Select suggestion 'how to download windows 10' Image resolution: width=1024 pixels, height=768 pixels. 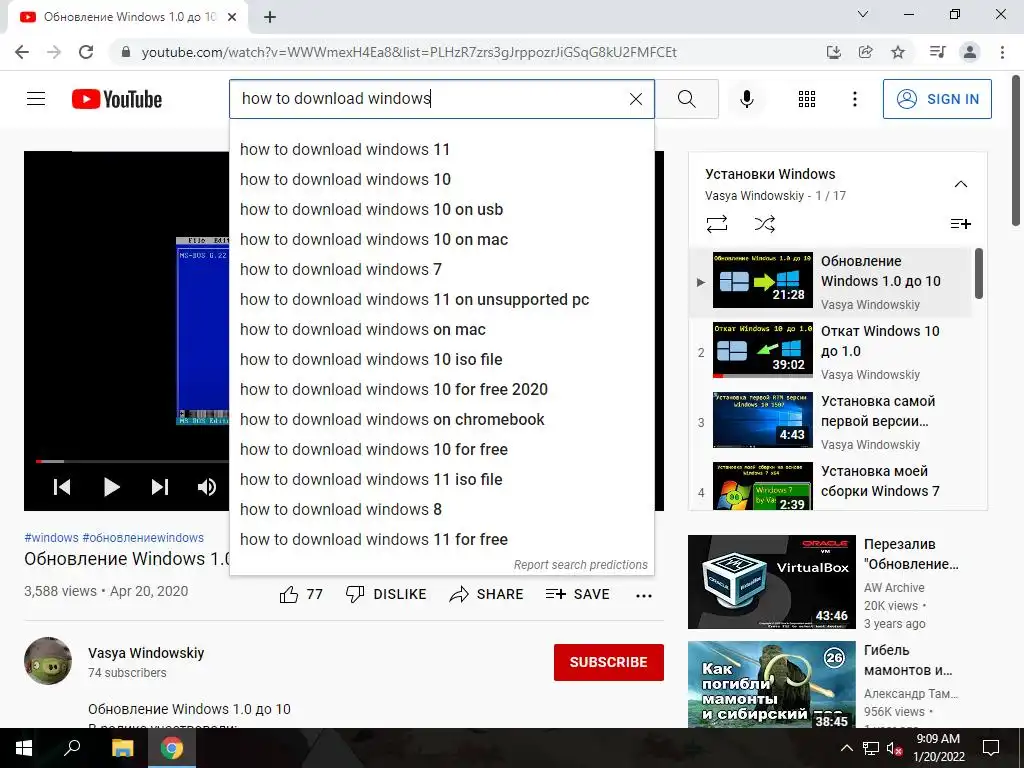(x=441, y=180)
